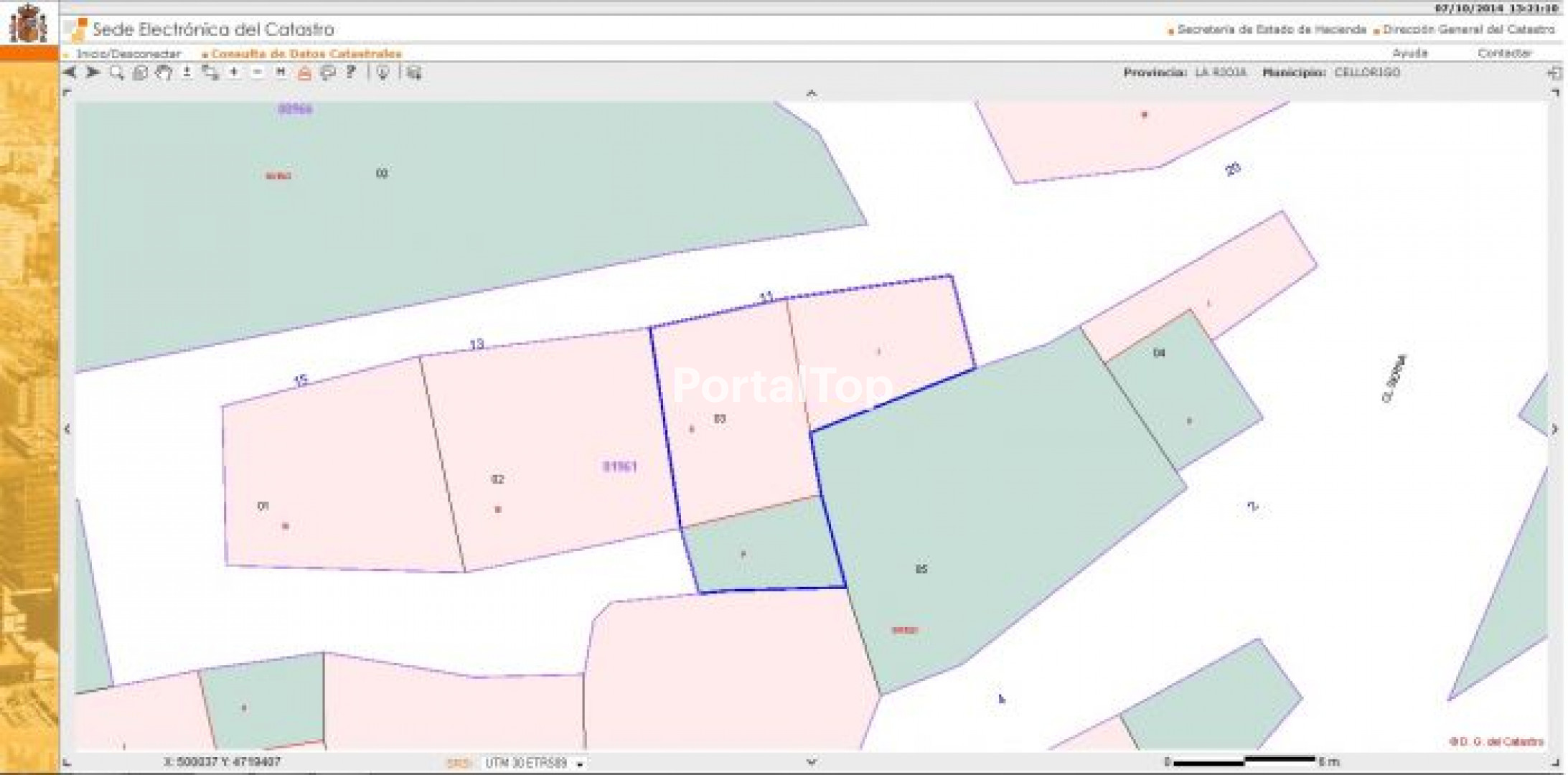Click the next view arrow icon

coord(93,72)
